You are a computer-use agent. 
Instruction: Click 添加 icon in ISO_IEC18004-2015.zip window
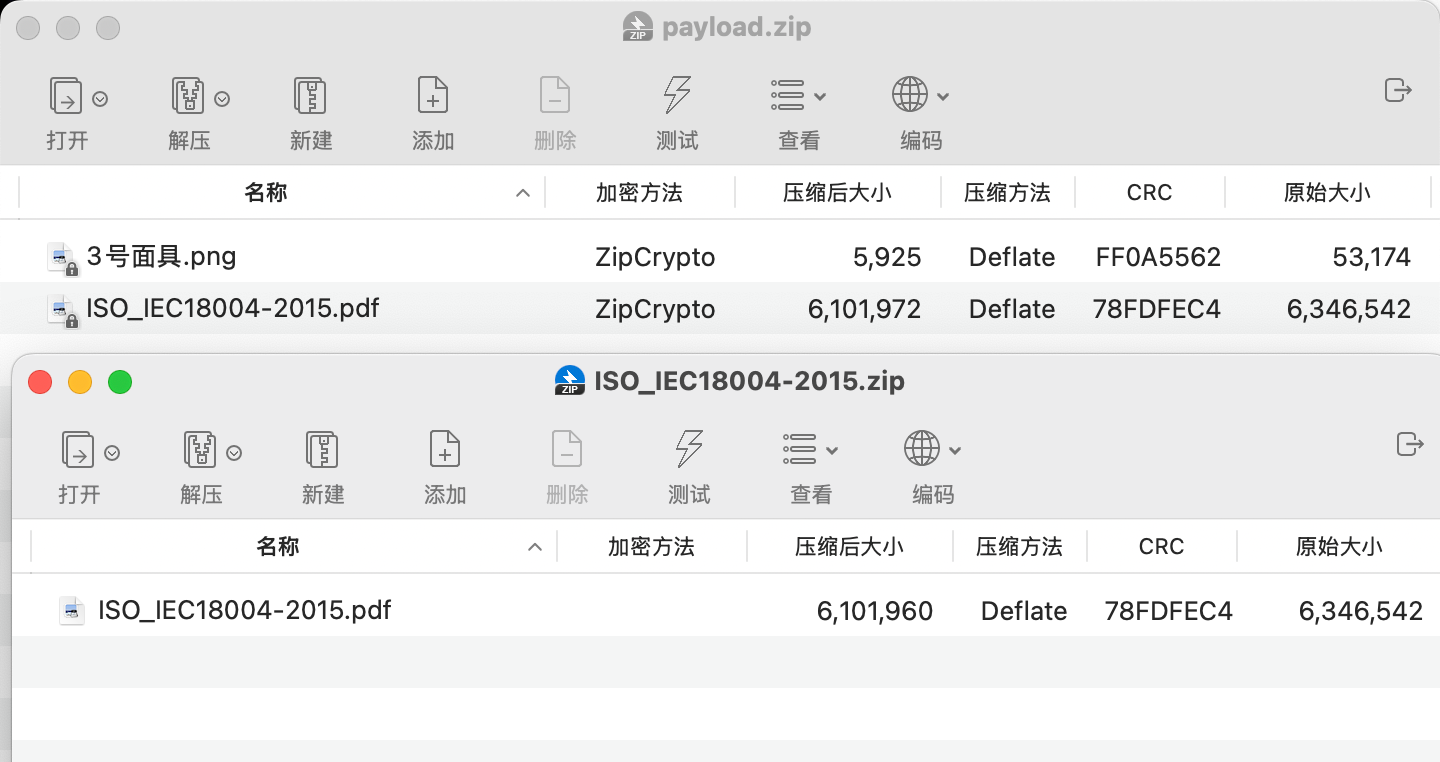point(444,450)
